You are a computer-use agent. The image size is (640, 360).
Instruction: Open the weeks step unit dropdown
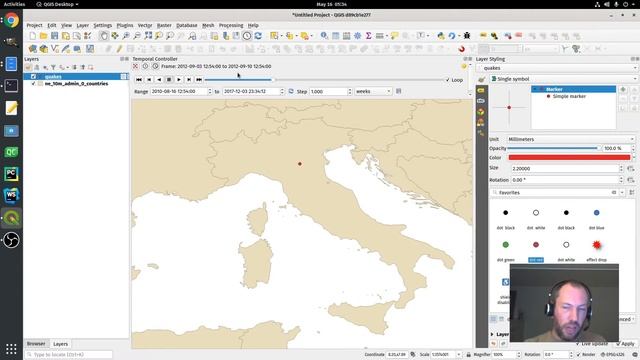[373, 91]
